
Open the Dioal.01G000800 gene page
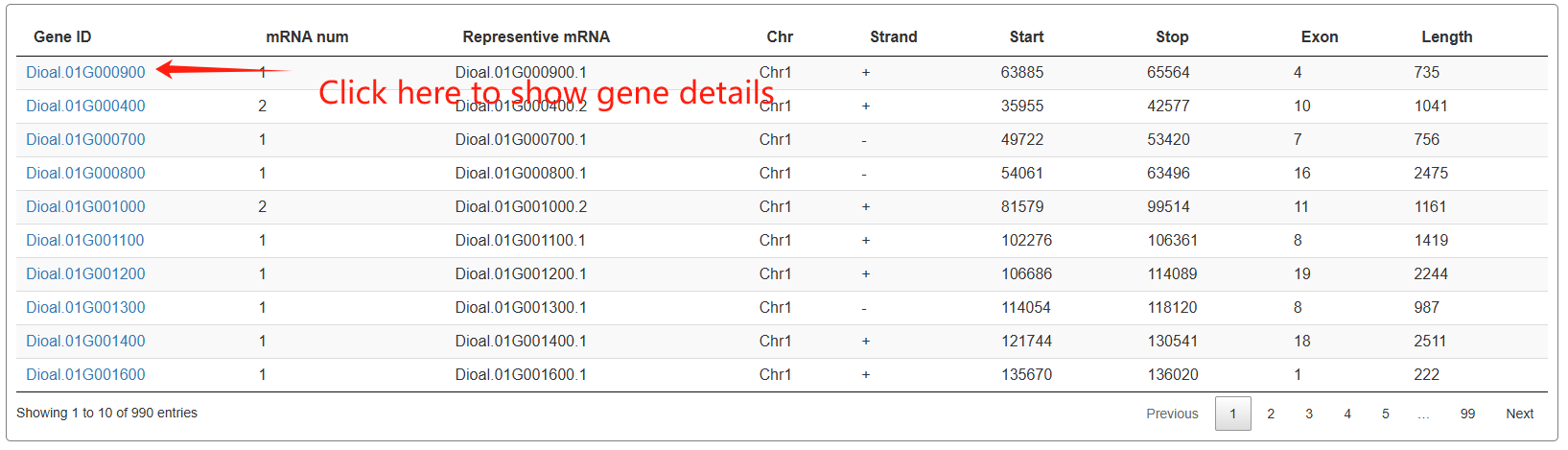pyautogui.click(x=85, y=174)
